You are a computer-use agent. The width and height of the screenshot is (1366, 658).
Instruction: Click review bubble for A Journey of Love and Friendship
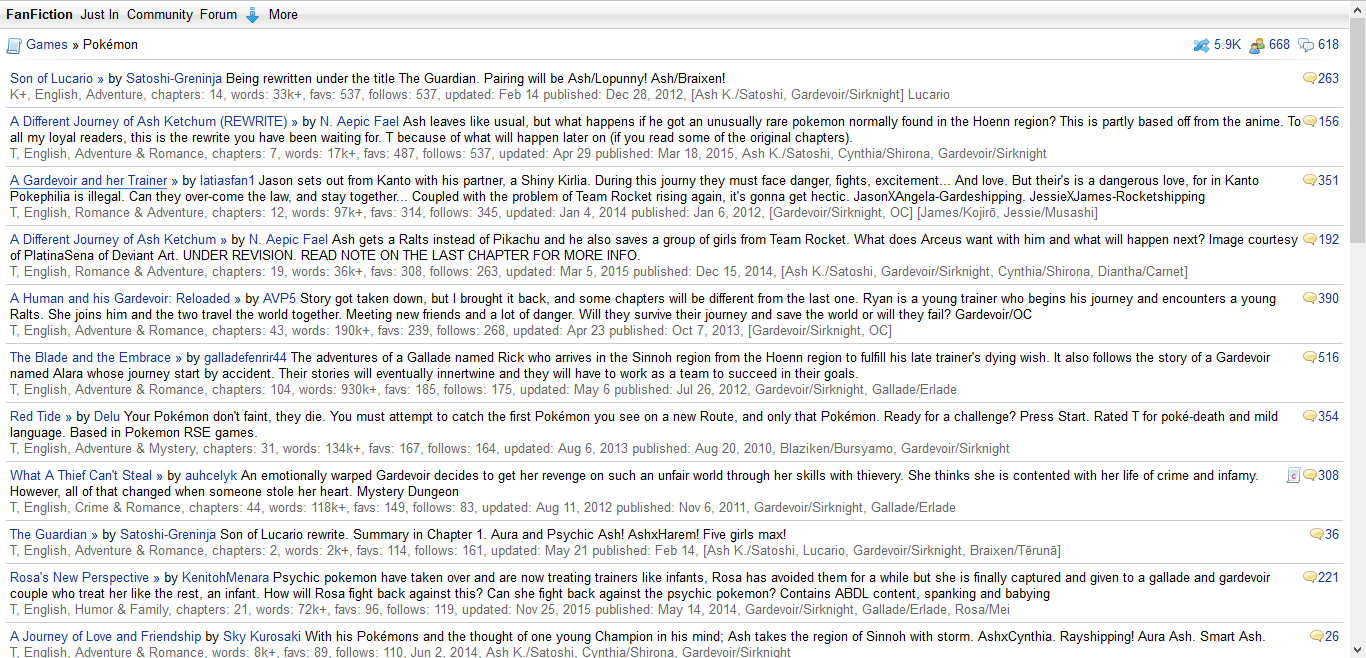point(1316,636)
